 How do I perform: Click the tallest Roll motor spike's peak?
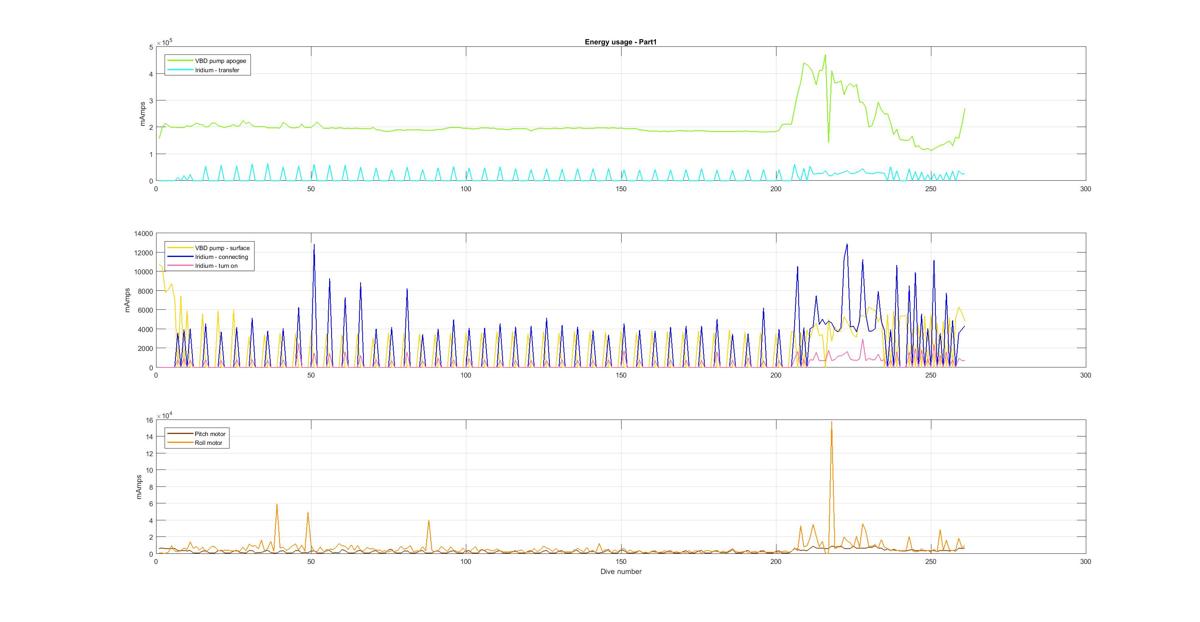[x=831, y=422]
